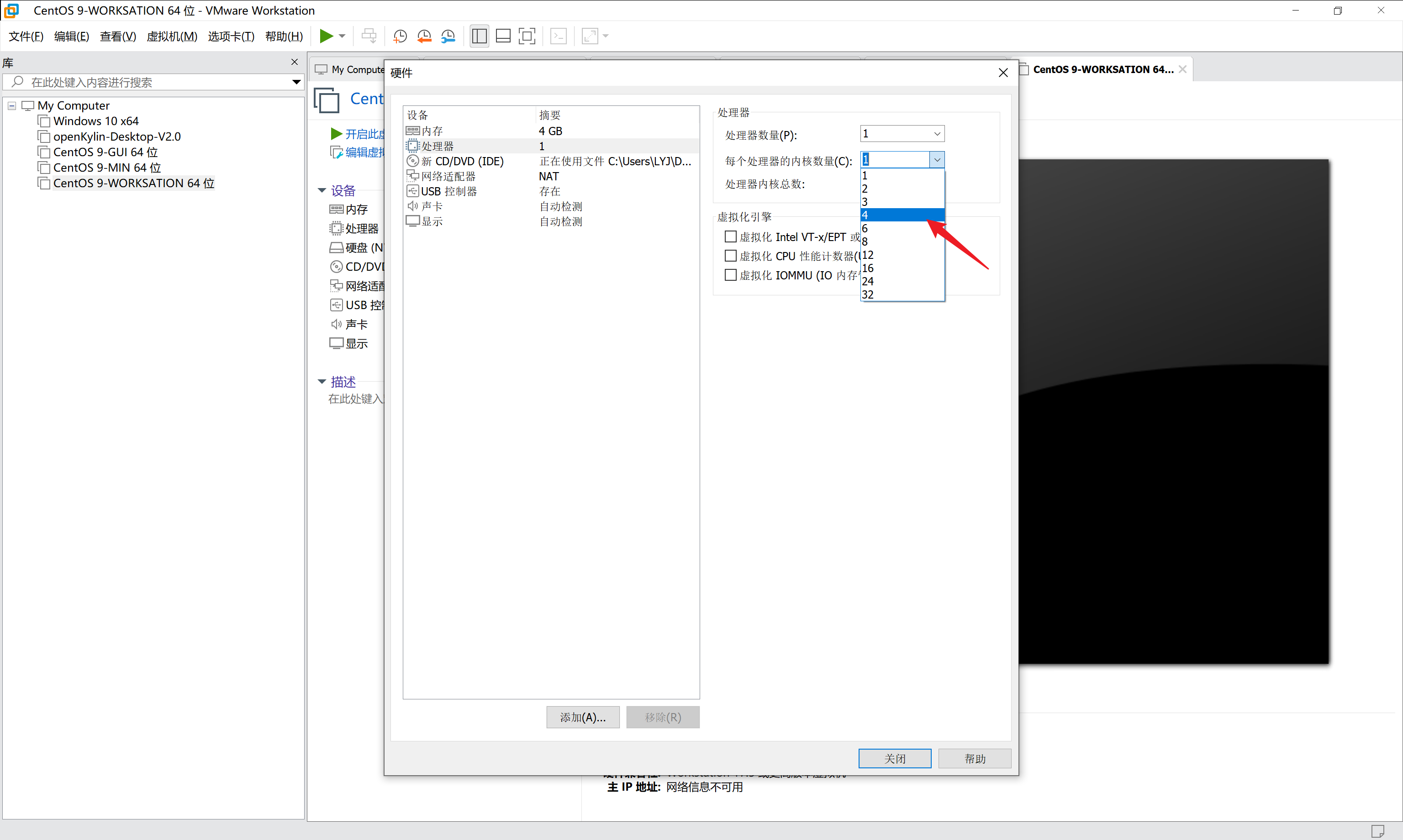Enable 虚拟化 IOMMU checkbox
The image size is (1403, 840).
(x=731, y=275)
